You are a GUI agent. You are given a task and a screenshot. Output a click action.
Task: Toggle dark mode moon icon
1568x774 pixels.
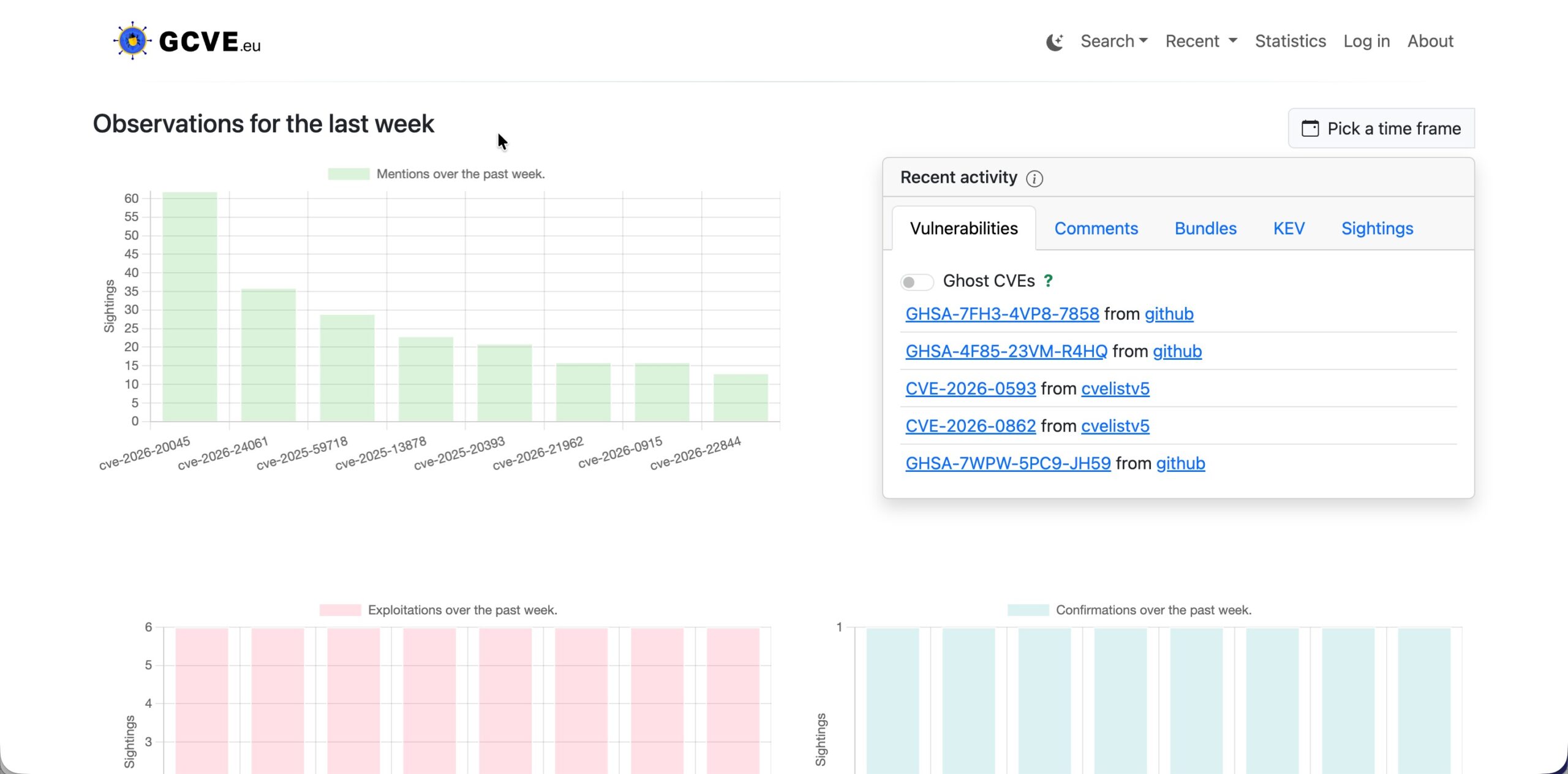coord(1054,42)
